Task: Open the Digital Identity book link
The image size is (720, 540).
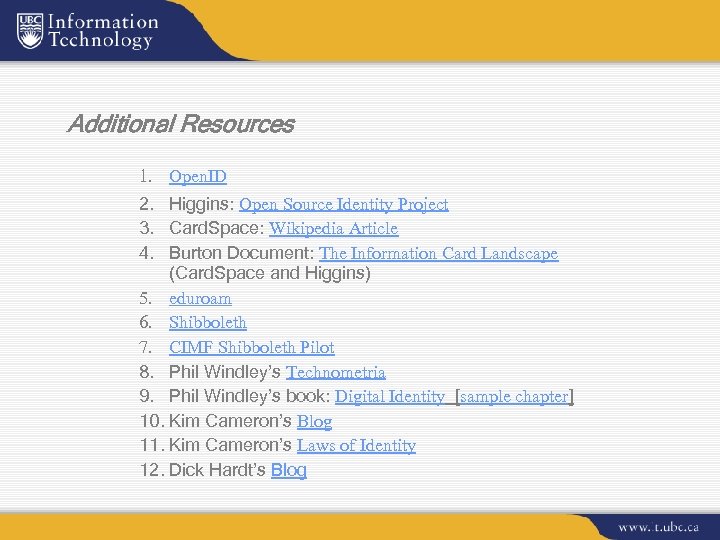Action: tap(390, 396)
